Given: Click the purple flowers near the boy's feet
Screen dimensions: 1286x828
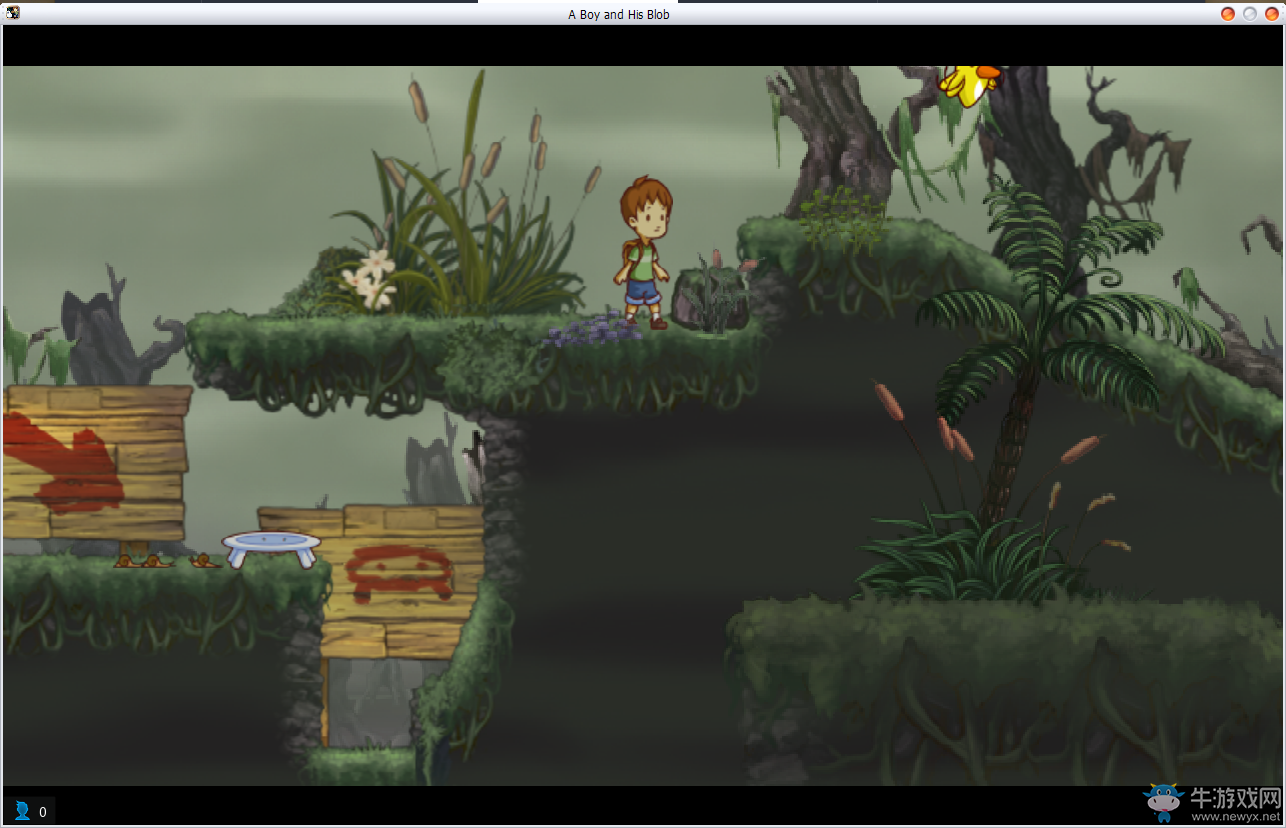Looking at the screenshot, I should click(x=592, y=329).
